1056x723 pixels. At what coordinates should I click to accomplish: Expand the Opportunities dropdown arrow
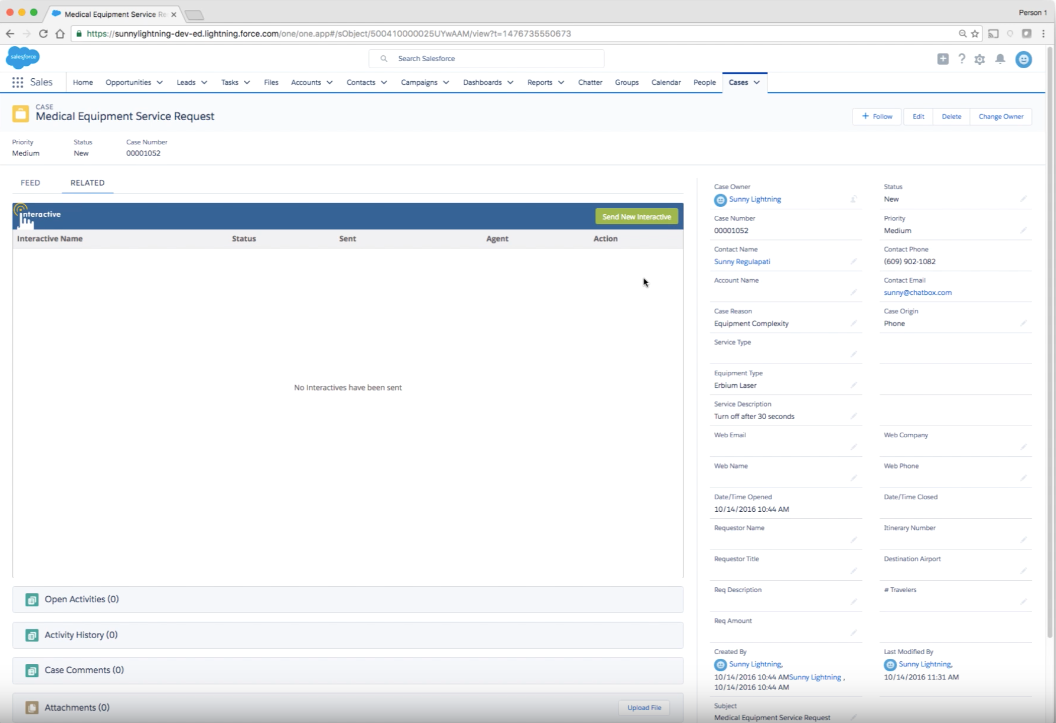[160, 83]
